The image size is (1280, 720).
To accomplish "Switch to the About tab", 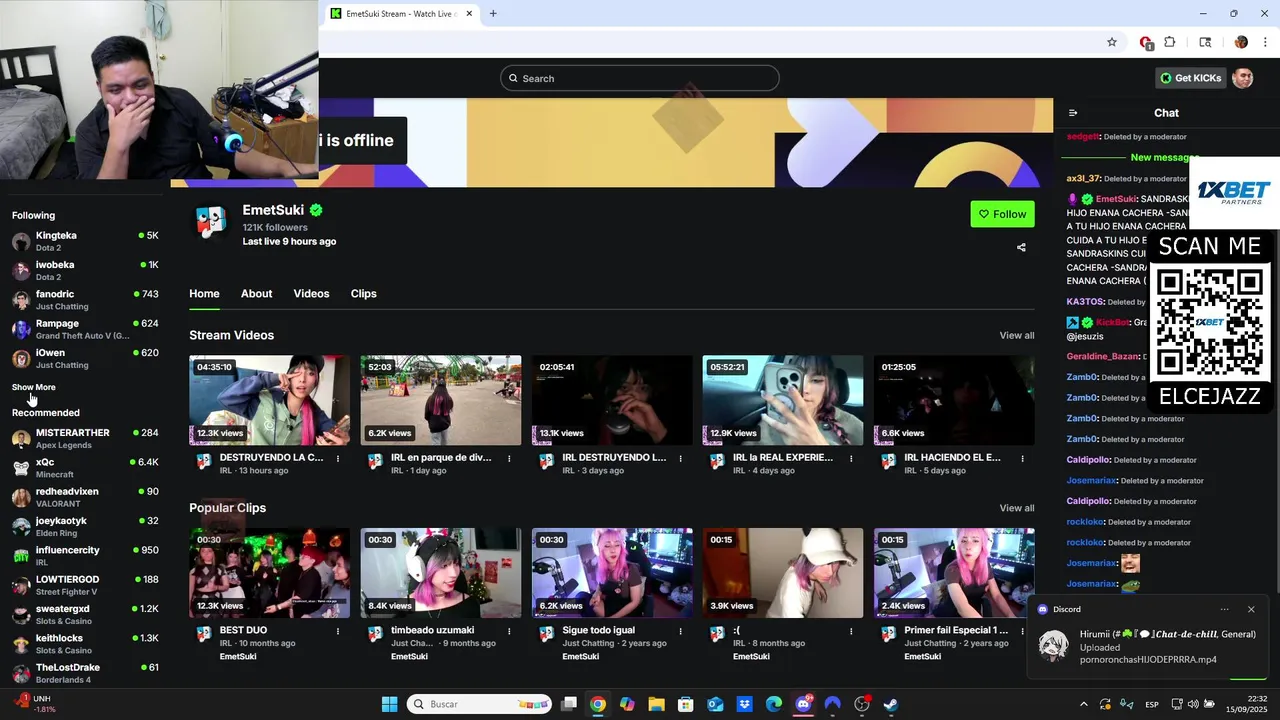I will pyautogui.click(x=256, y=293).
